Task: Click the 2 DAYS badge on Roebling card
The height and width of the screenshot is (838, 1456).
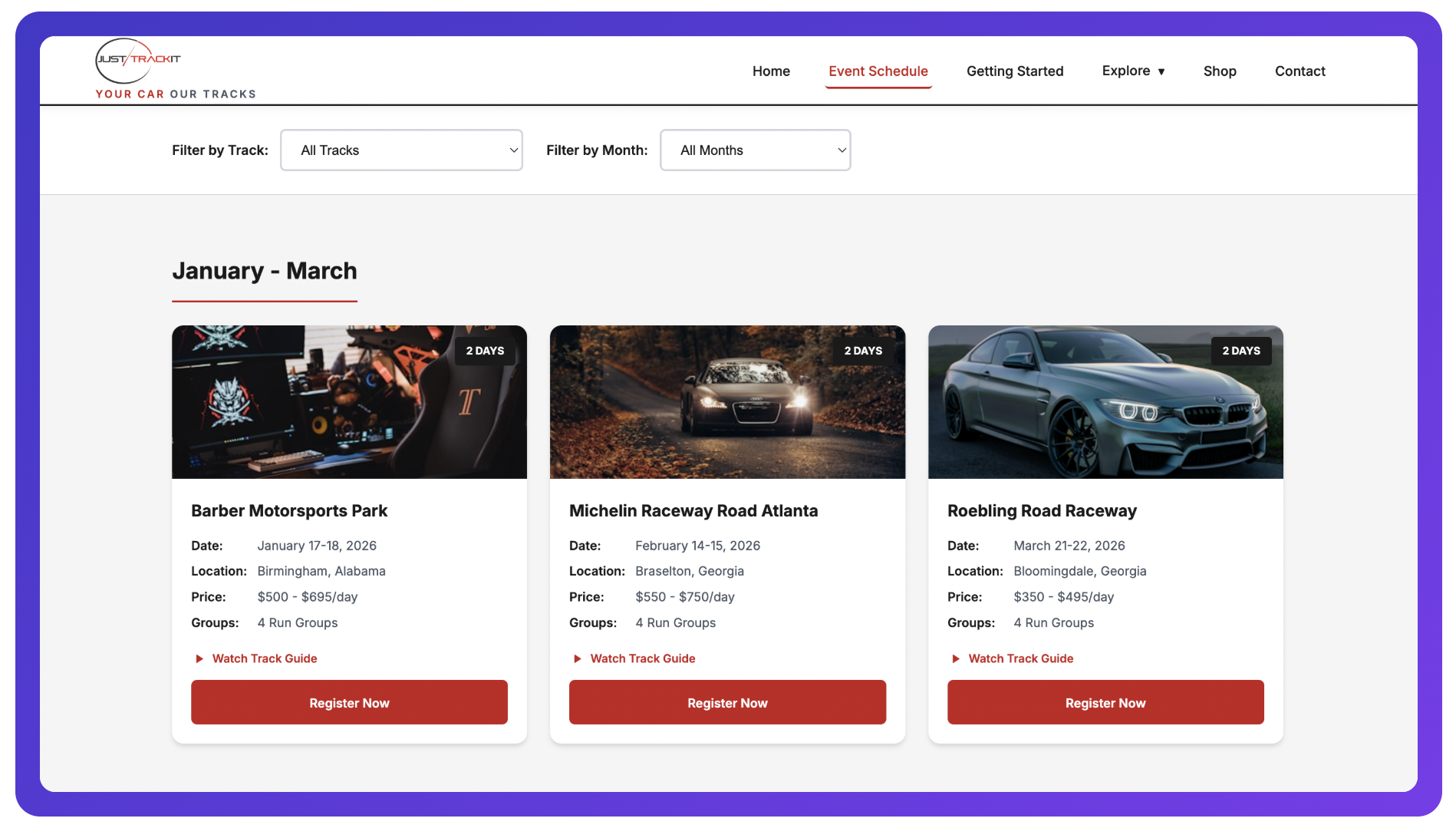Action: pos(1241,351)
